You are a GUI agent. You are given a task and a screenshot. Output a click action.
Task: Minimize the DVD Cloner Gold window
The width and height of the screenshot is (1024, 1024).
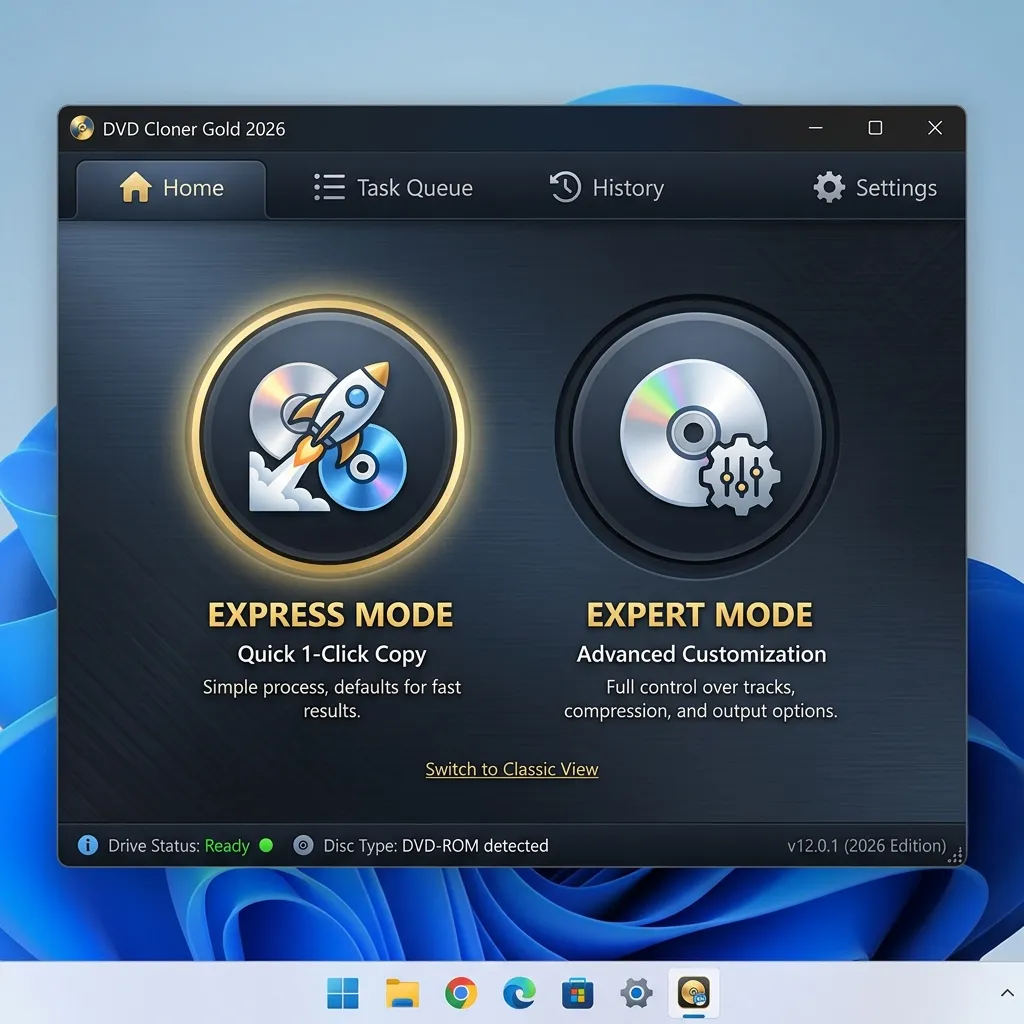816,128
